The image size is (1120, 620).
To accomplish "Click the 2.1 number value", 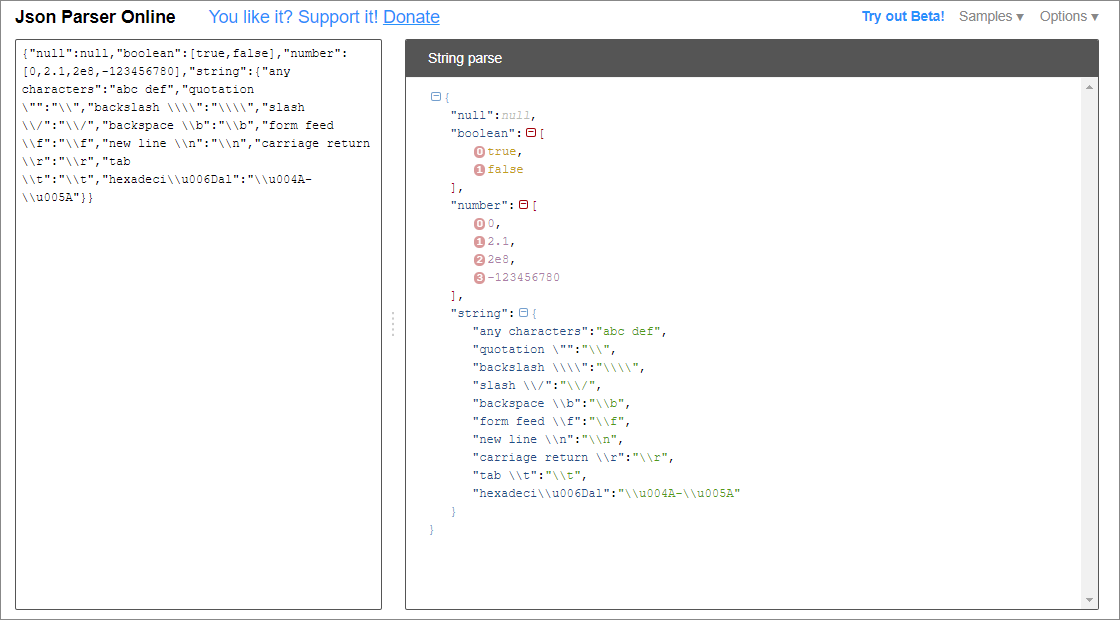I will [499, 241].
